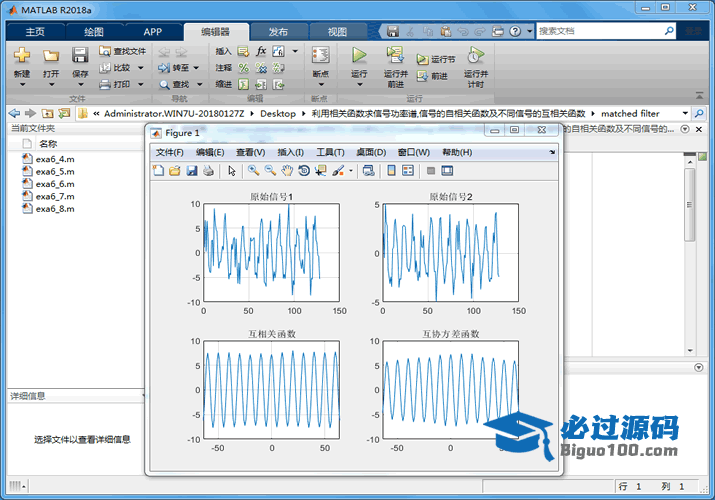
Task: Select exa6_6.m in the file list
Action: click(x=55, y=184)
